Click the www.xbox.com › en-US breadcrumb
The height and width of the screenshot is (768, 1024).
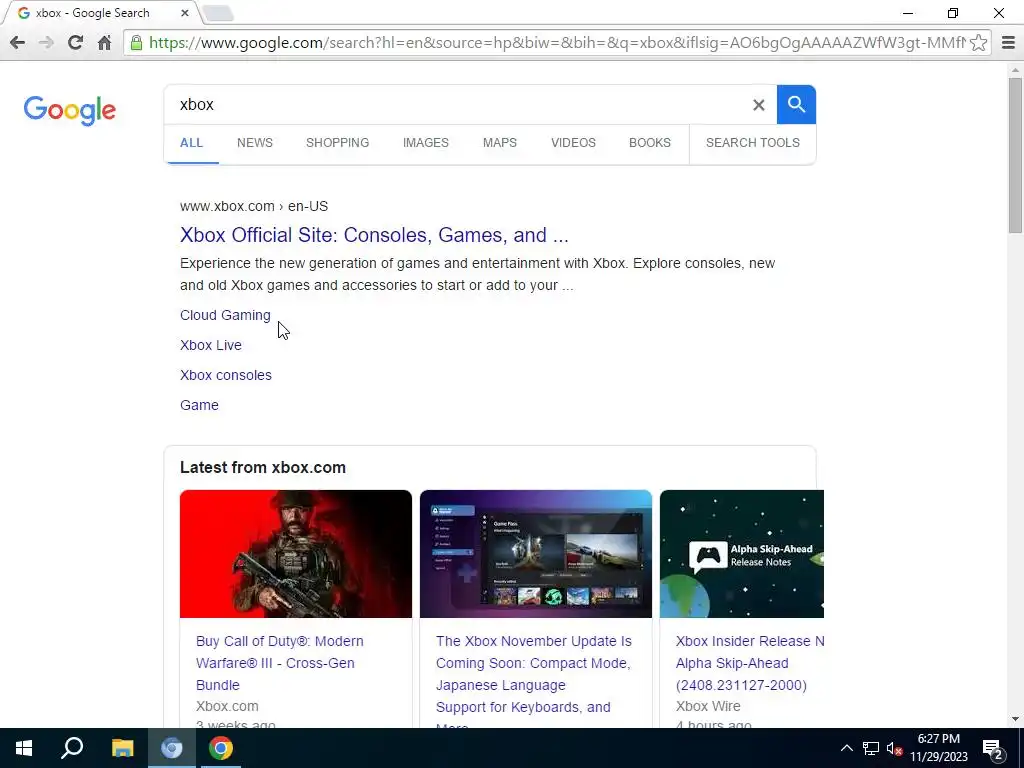(254, 206)
